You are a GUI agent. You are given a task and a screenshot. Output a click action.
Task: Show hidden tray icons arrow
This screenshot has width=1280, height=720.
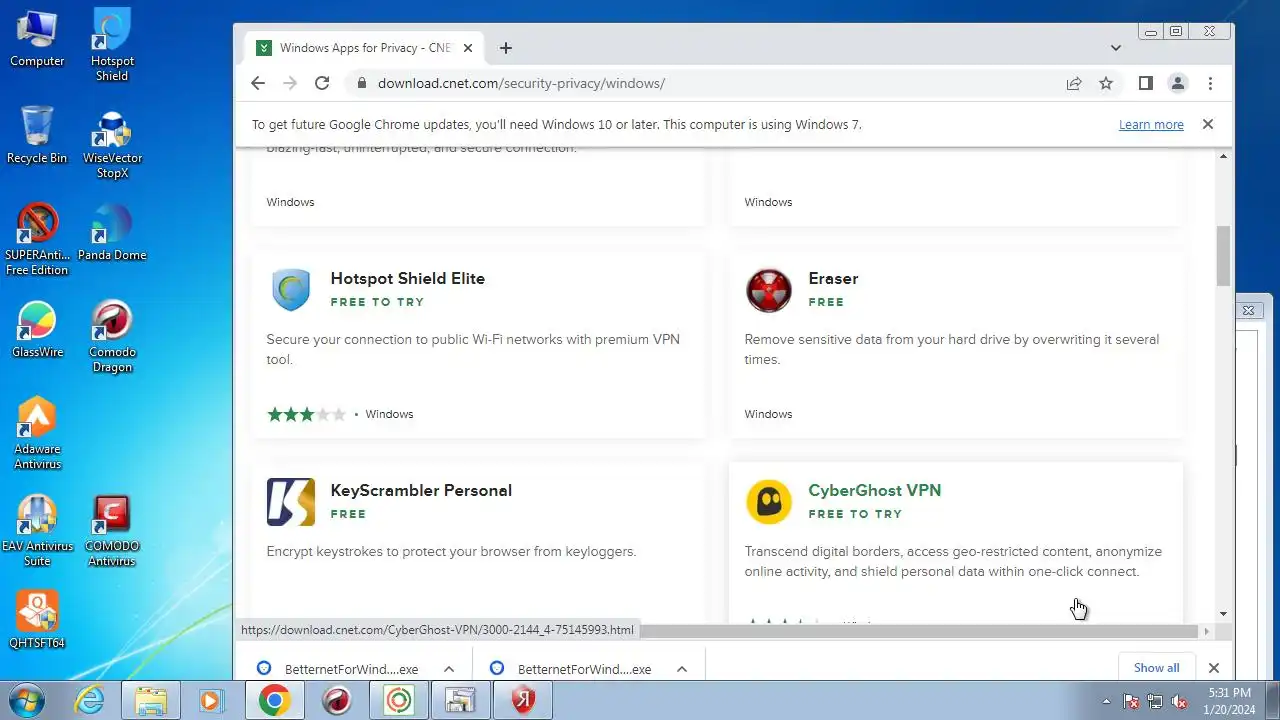(1106, 701)
